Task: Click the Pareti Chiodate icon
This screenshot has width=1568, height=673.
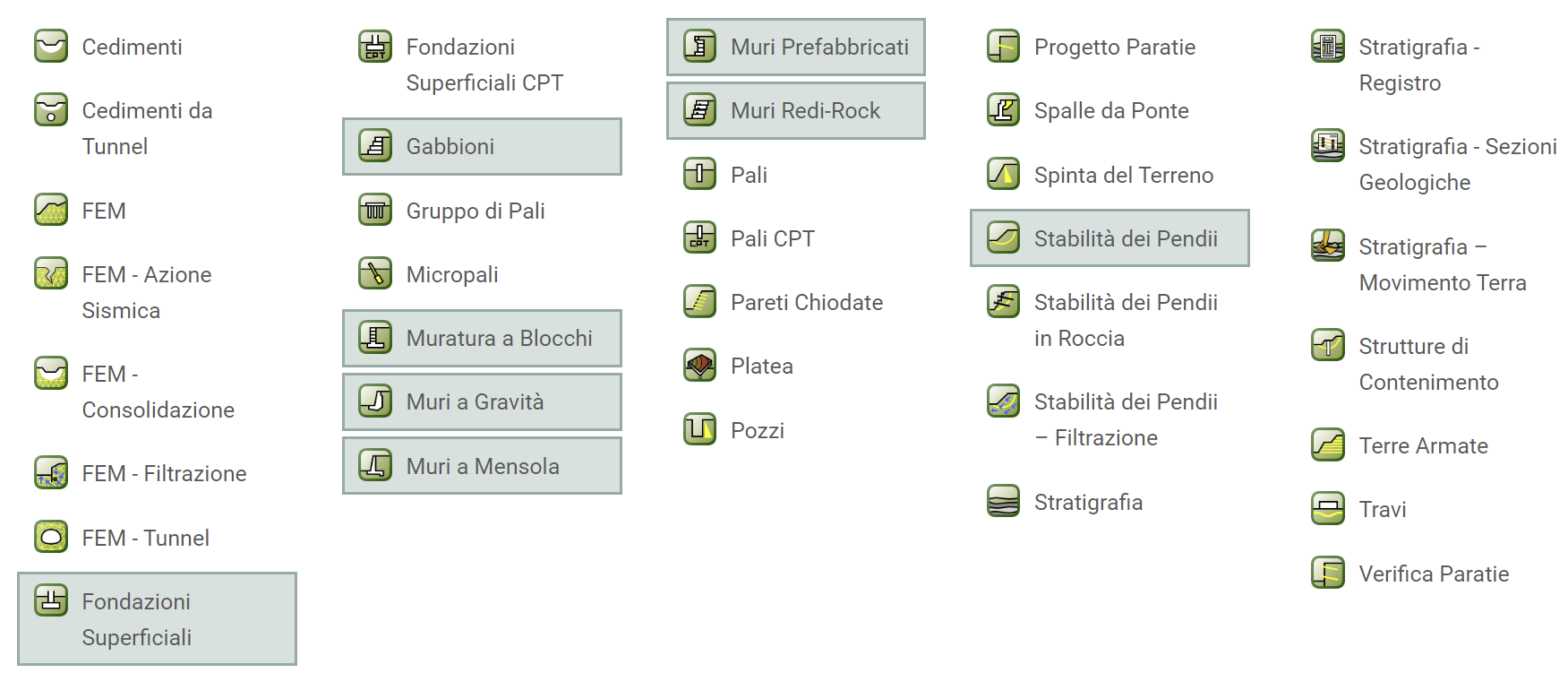Action: [699, 301]
